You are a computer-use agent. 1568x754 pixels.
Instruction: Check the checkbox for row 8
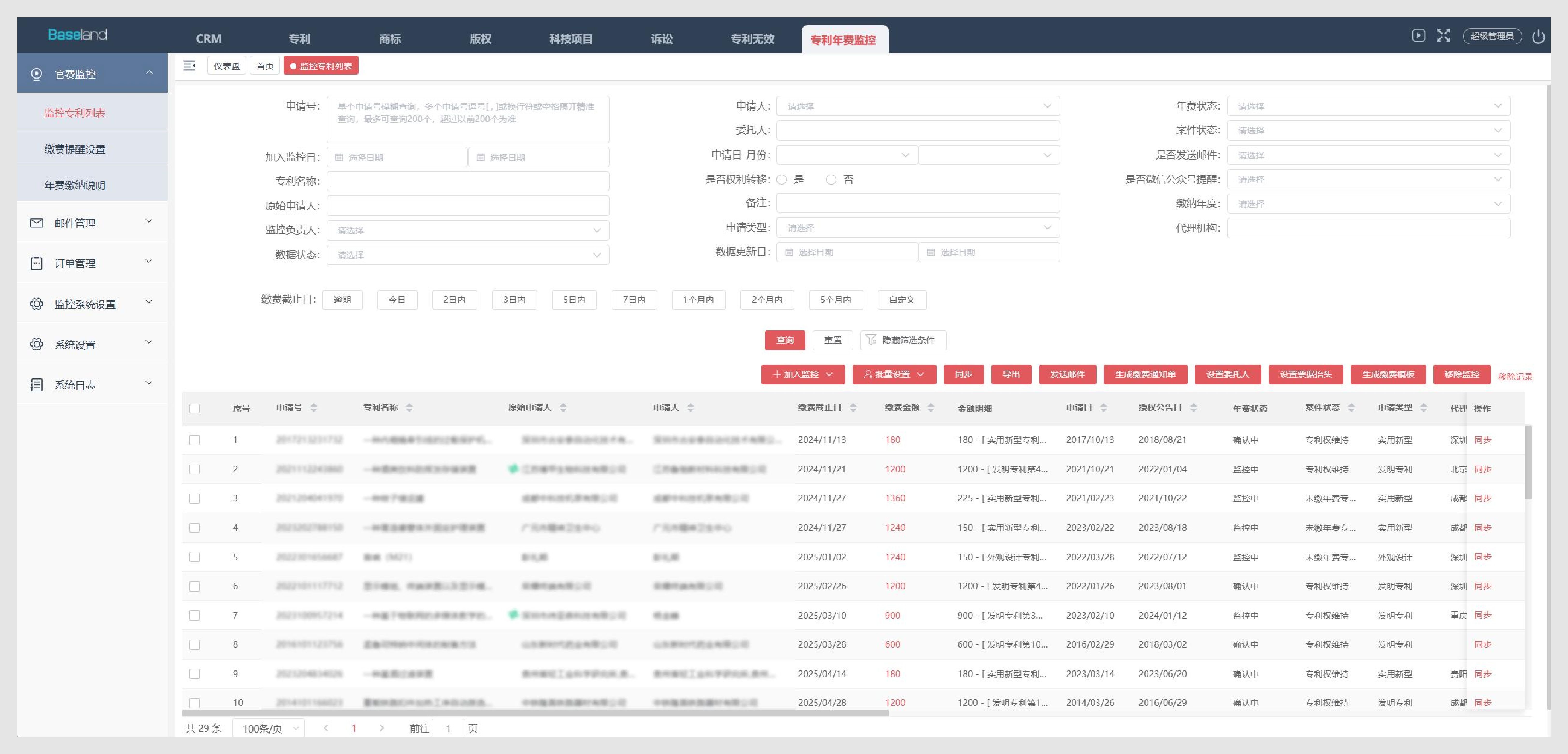195,644
